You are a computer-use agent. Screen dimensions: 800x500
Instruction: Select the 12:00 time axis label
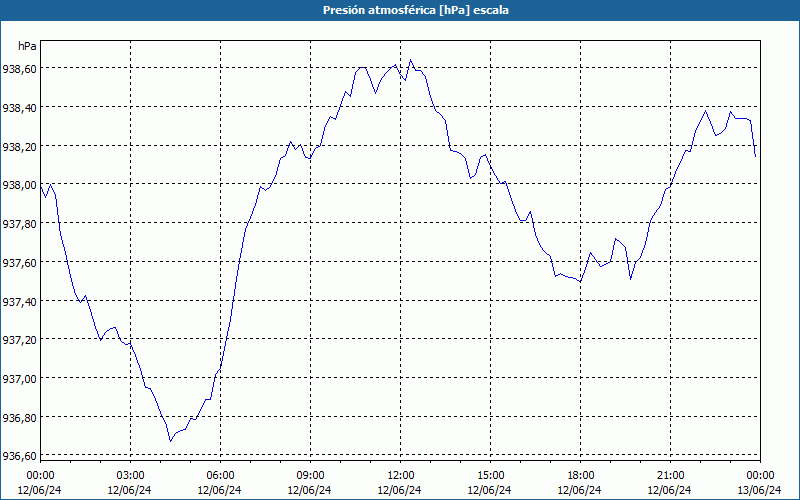click(401, 475)
